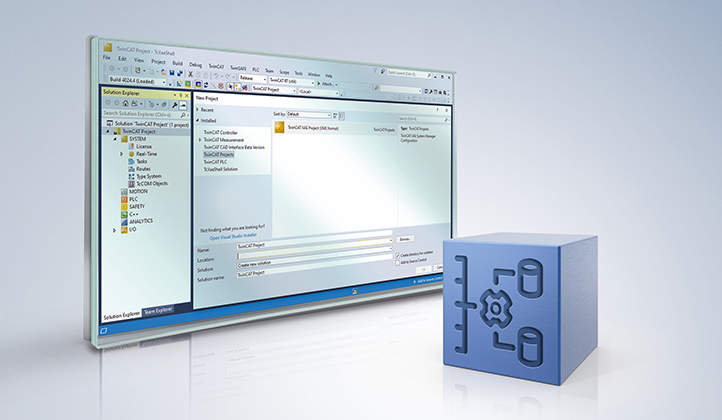Open the TwinCAT RT (x64) platform dropdown
The width and height of the screenshot is (722, 420).
(291, 82)
